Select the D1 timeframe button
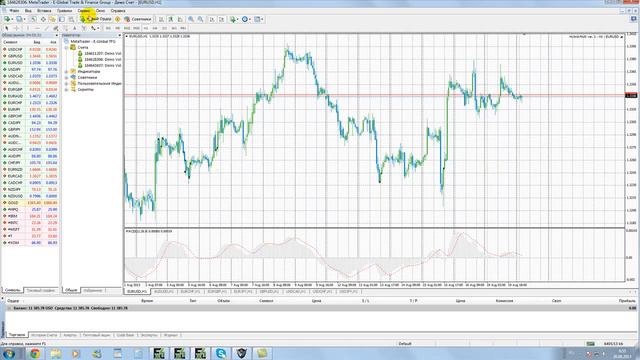The image size is (640, 360). (164, 28)
